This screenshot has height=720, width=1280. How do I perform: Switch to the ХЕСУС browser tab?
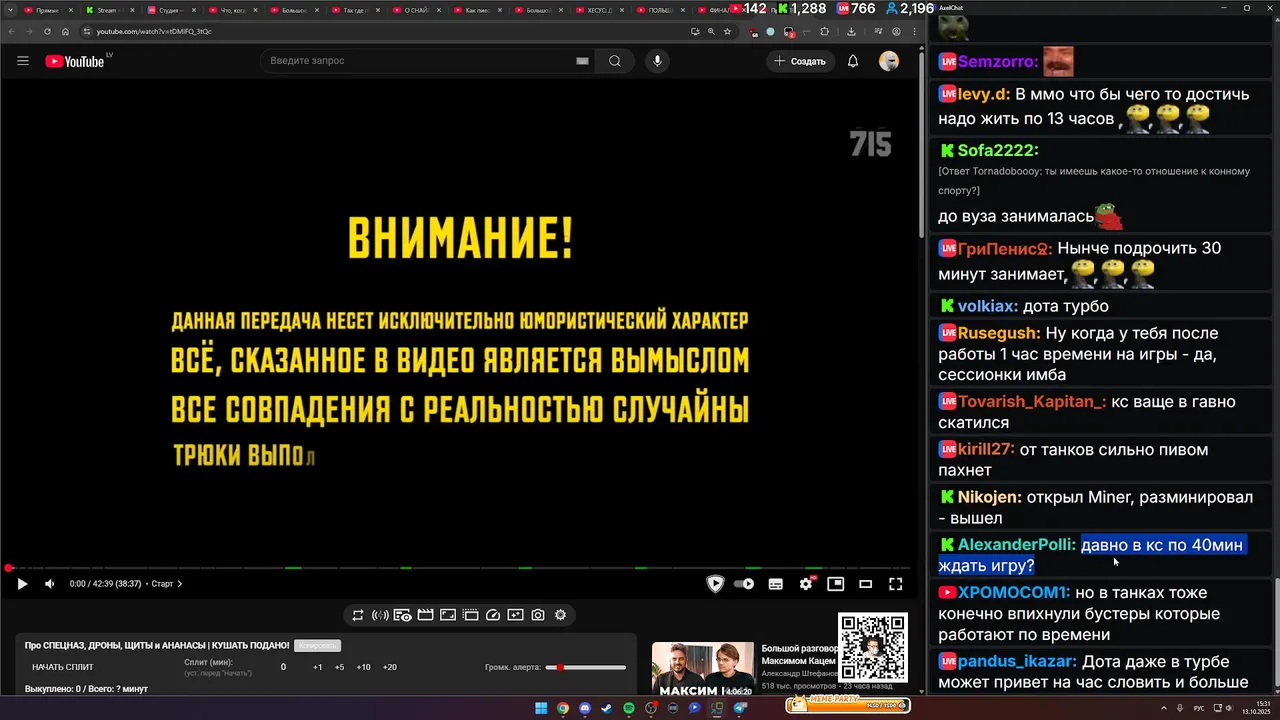(600, 10)
